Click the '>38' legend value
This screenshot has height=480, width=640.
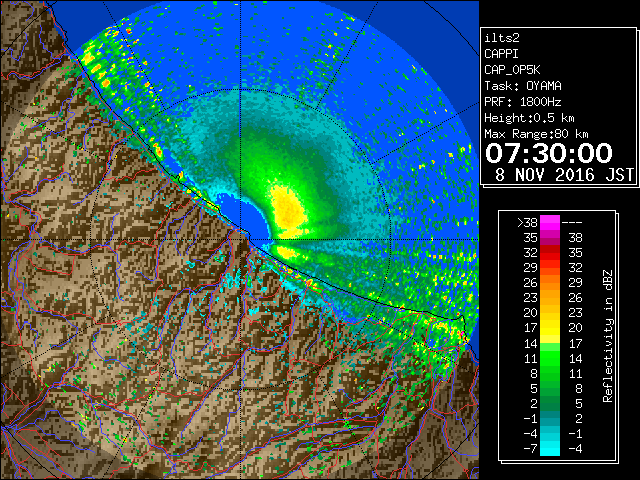[x=527, y=222]
